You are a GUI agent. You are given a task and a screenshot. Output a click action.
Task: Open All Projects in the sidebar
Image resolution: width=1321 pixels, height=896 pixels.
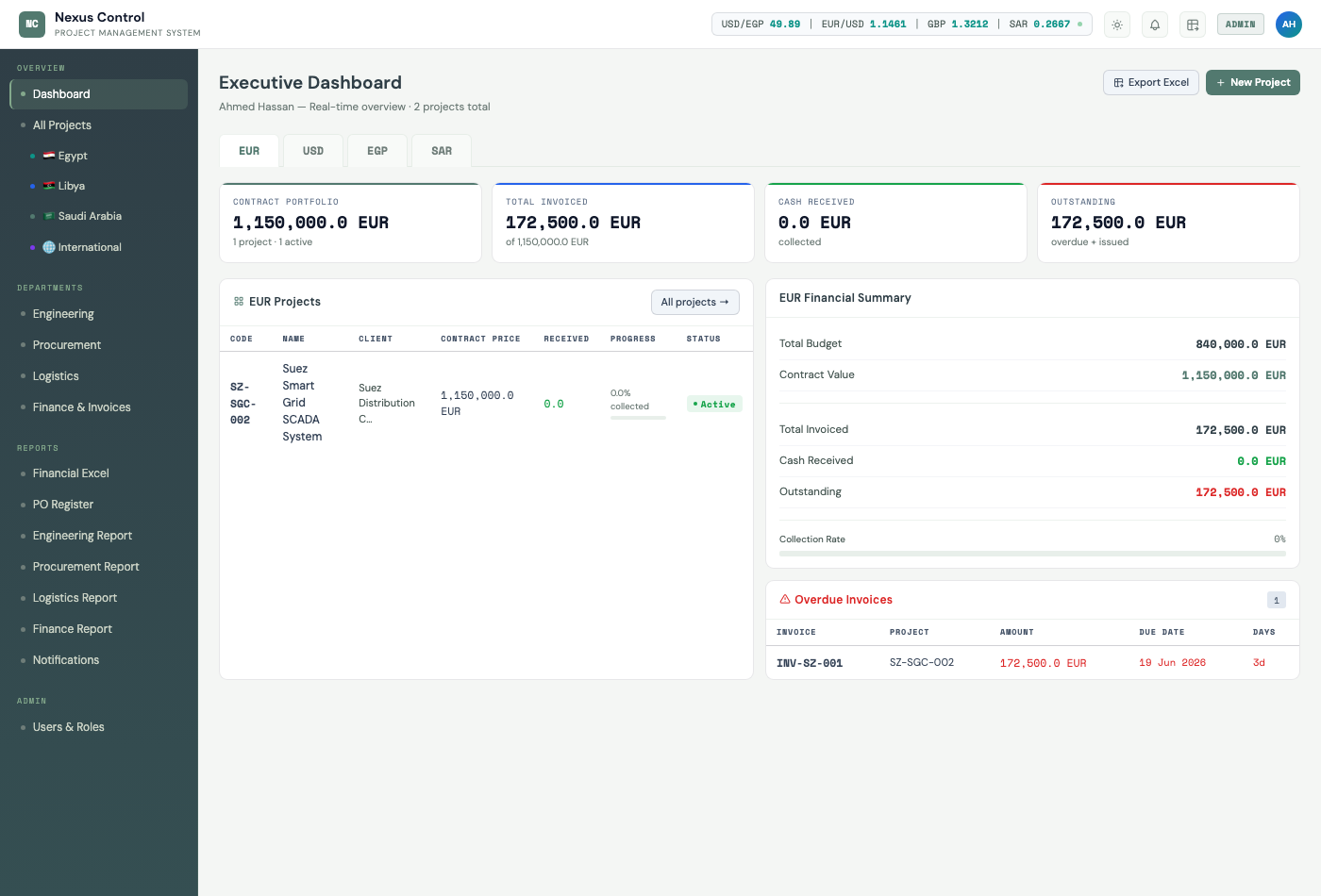click(x=98, y=125)
